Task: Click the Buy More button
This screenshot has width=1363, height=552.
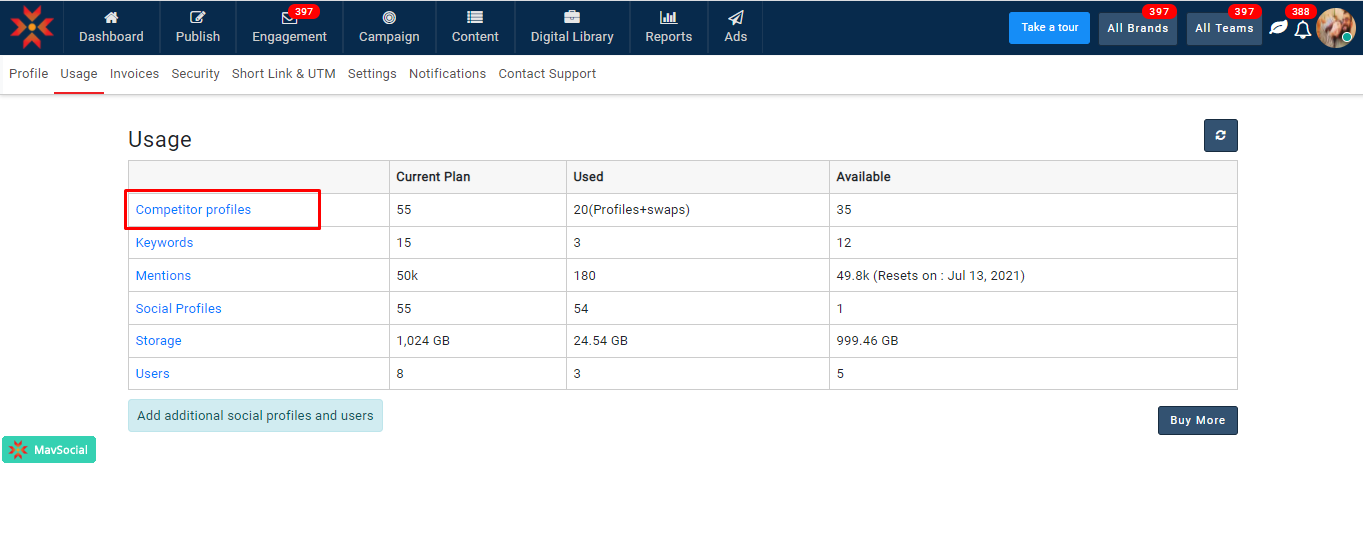Action: tap(1197, 420)
